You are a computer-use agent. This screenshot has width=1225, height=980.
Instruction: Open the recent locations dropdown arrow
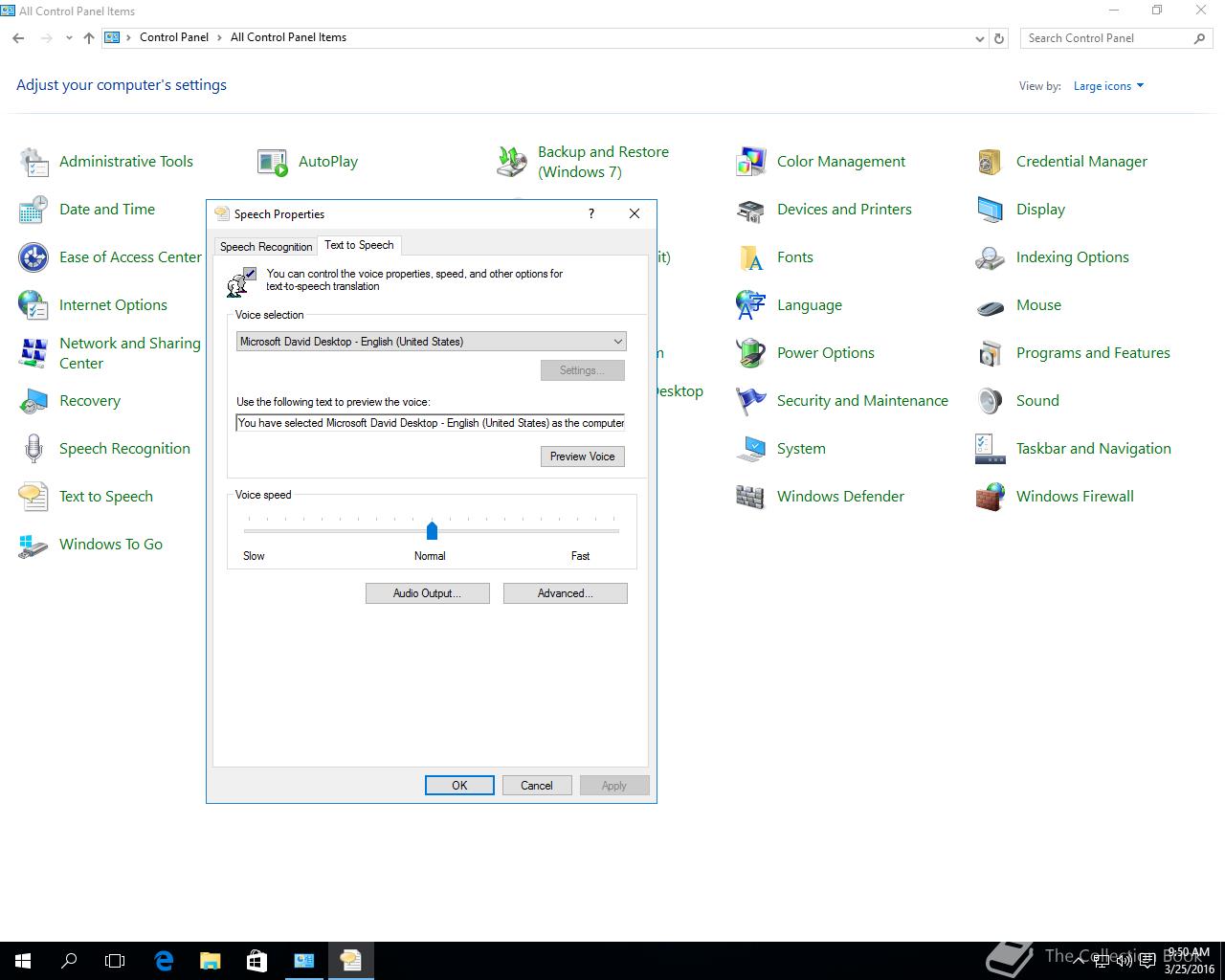69,38
